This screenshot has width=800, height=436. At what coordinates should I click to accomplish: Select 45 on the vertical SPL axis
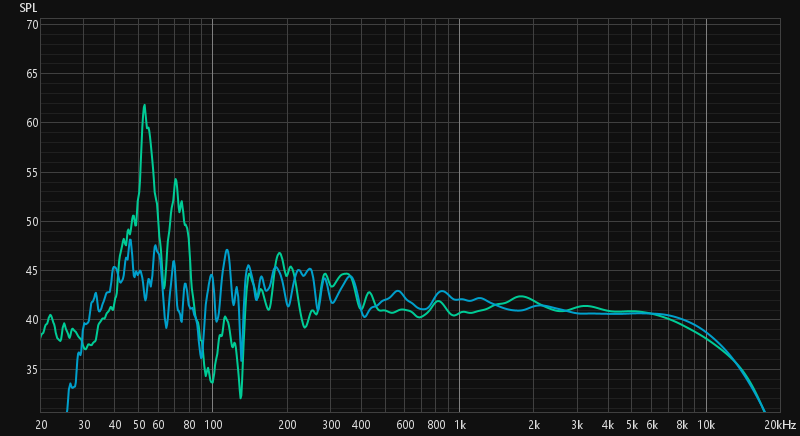[x=31, y=271]
